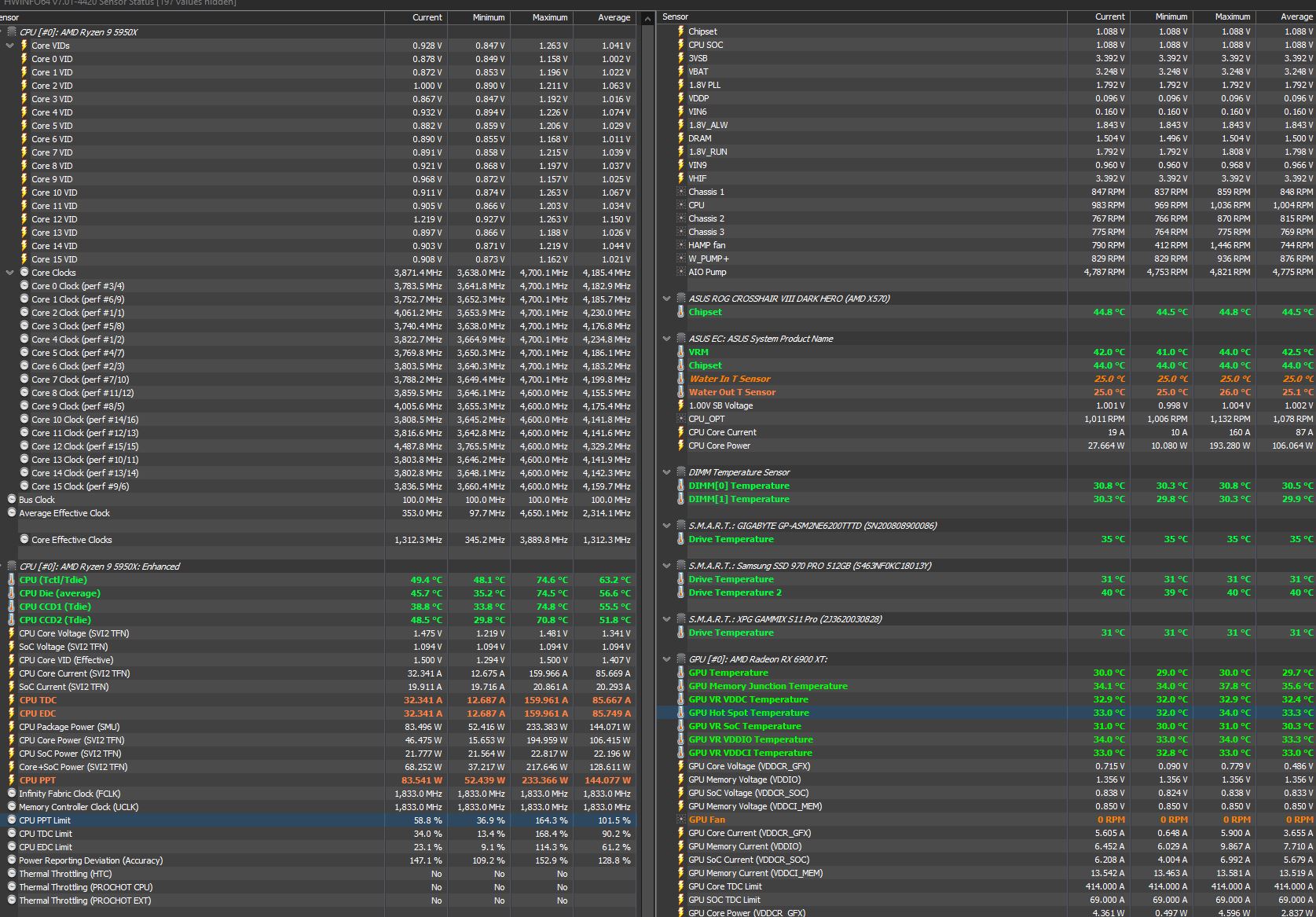Collapse the S.M.A.R.T. XPG GAMMIX S11 Pro section

coord(667,619)
